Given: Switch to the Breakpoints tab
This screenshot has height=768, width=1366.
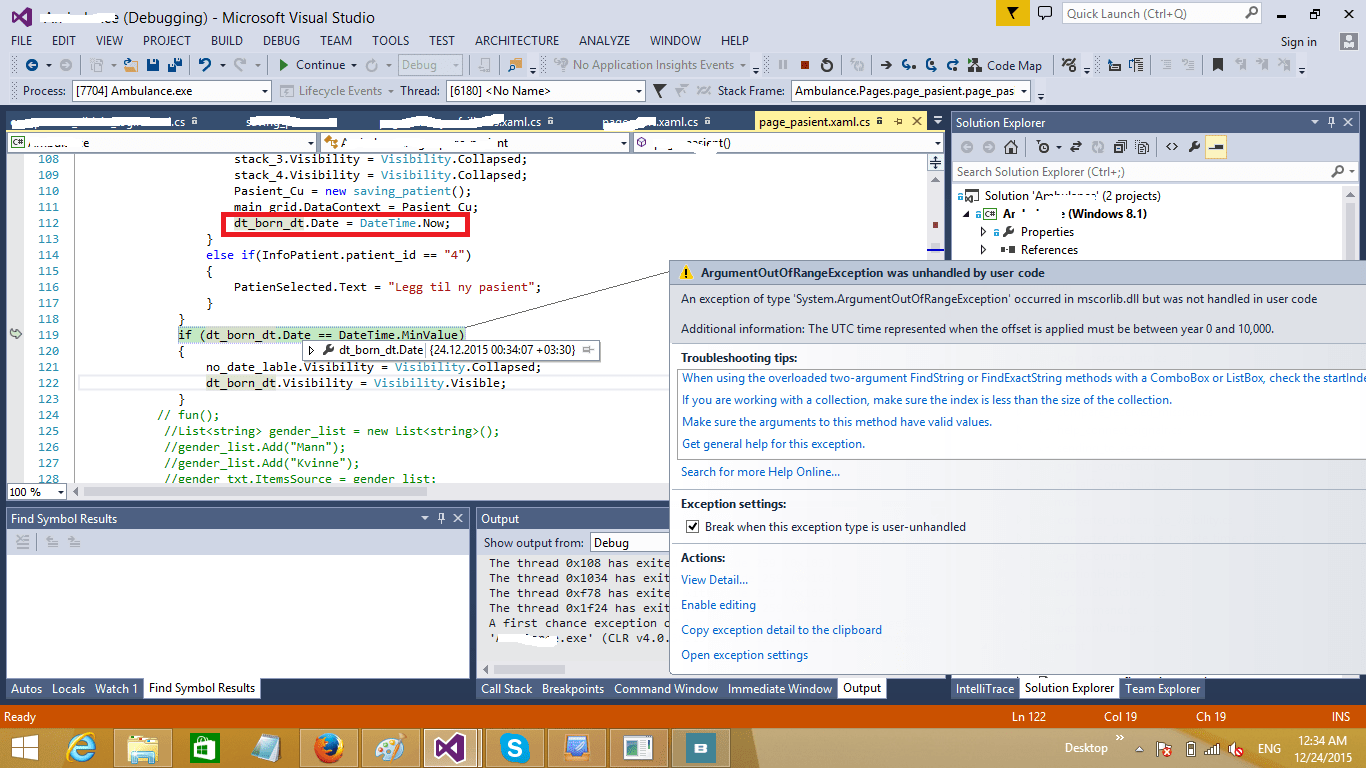Looking at the screenshot, I should [573, 688].
